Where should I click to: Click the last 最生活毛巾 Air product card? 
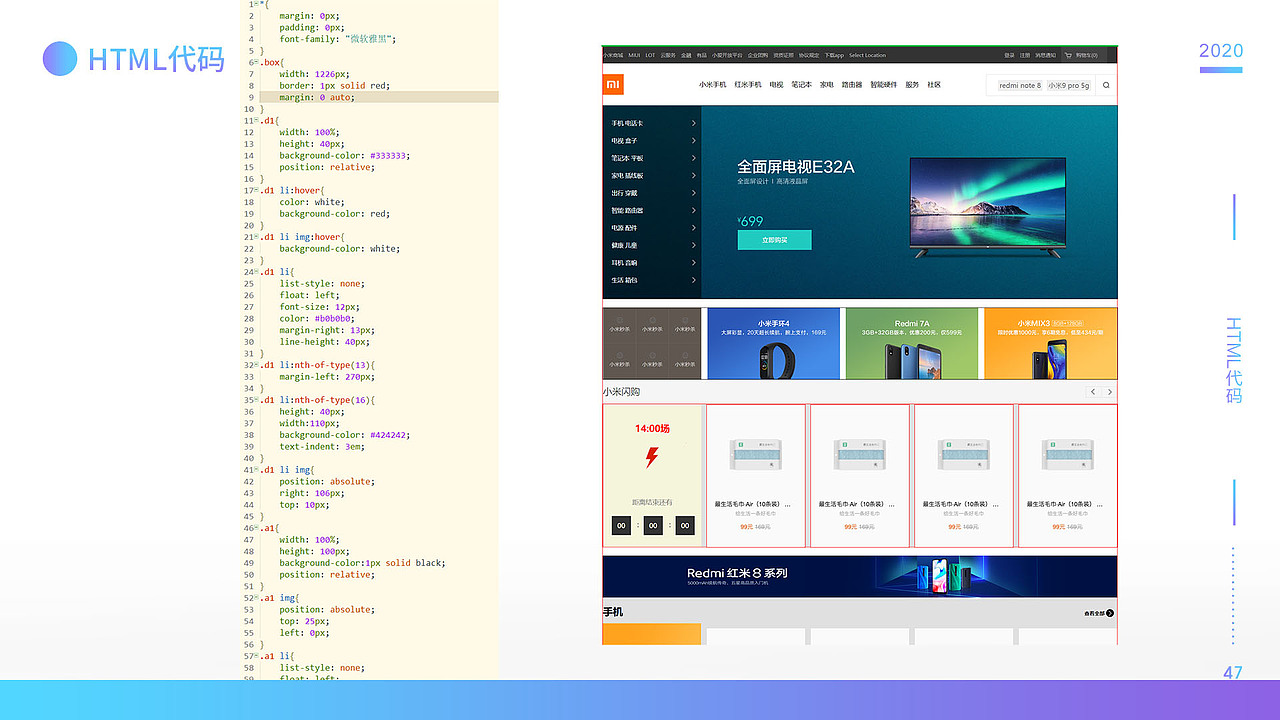click(x=1067, y=476)
